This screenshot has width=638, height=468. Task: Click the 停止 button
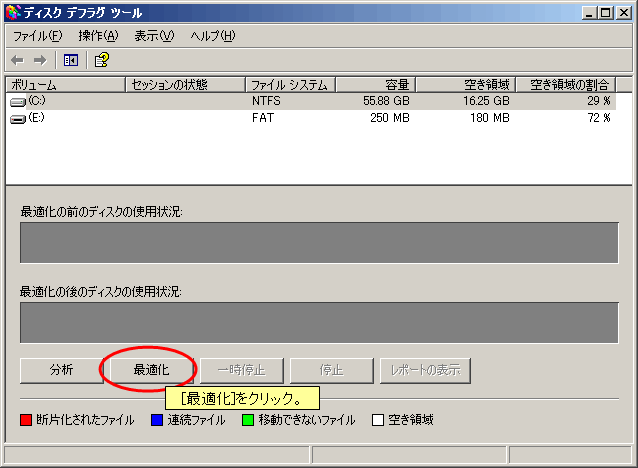tap(332, 370)
